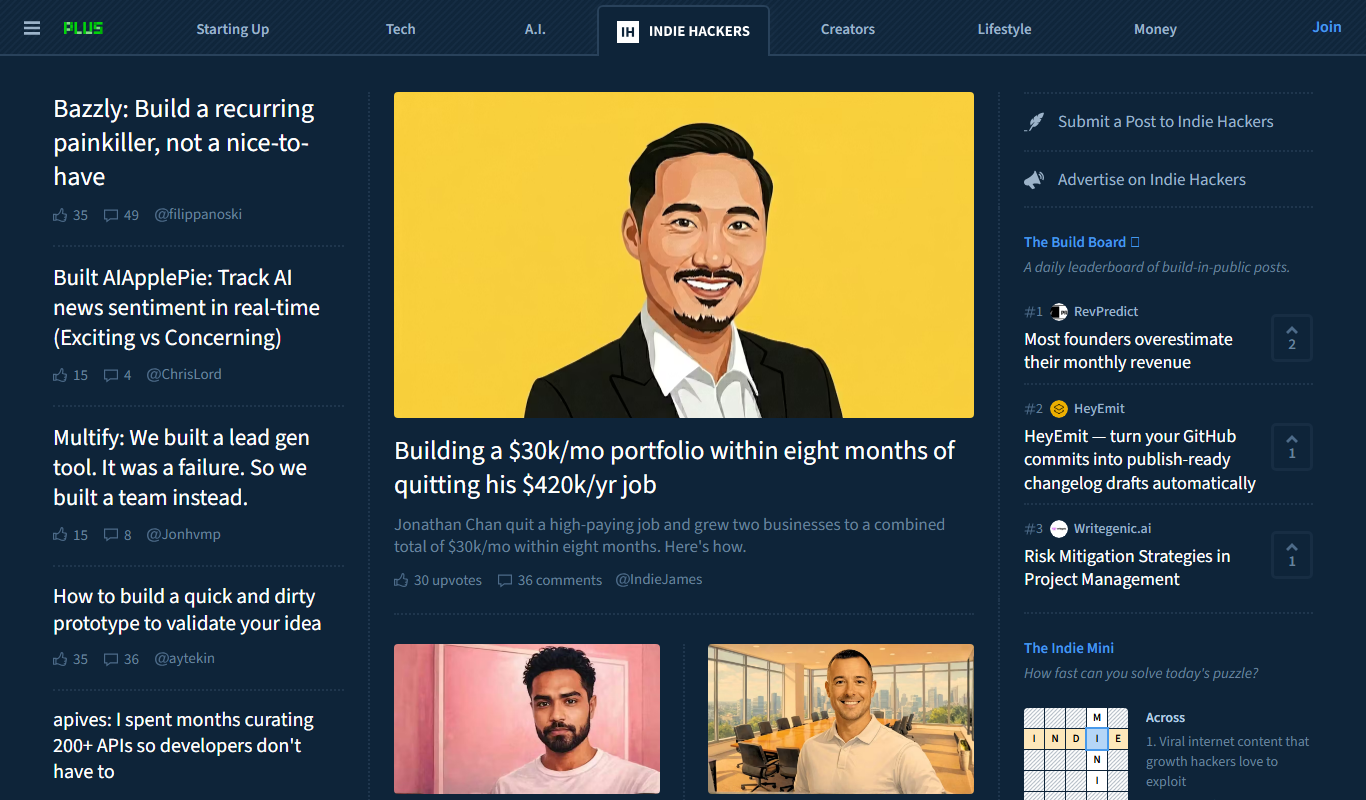Click the thumbs-up icon on the Bazzly post

click(x=60, y=215)
